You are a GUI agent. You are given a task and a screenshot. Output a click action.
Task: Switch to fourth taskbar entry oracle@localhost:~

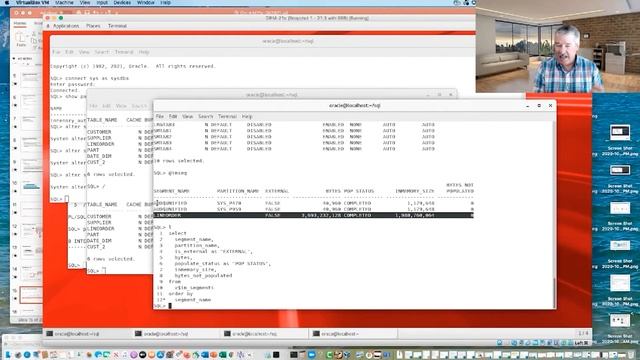(354, 334)
